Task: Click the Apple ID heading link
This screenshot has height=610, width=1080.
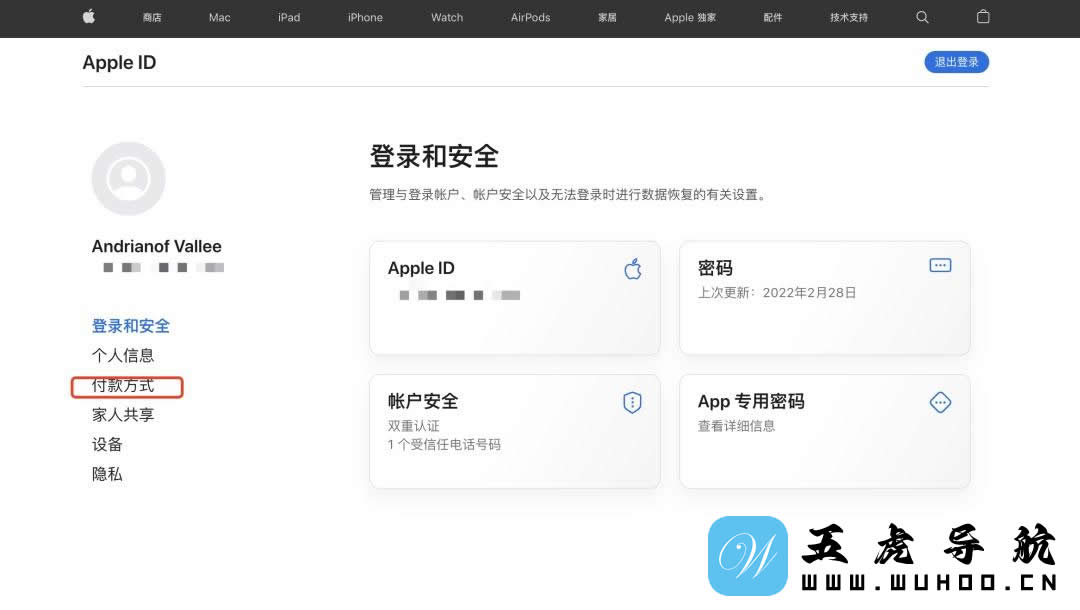Action: 119,62
